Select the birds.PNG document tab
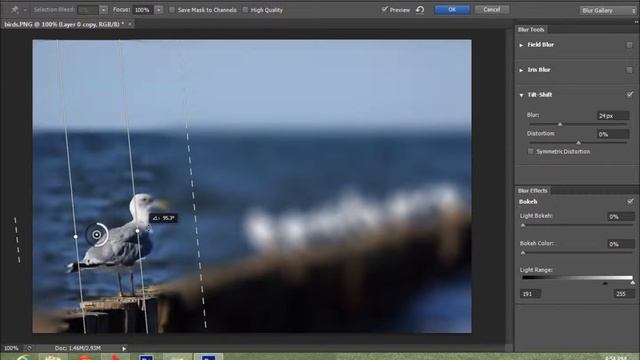This screenshot has width=640, height=360. [x=64, y=24]
